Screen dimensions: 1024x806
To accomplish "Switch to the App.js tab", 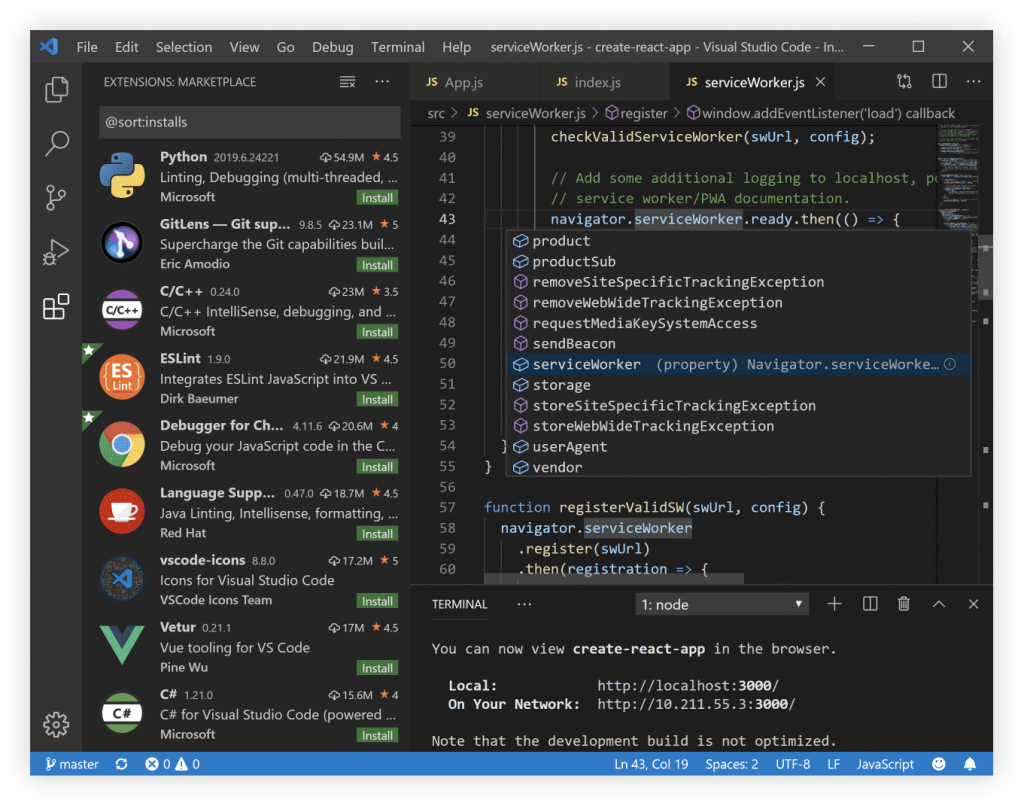I will pyautogui.click(x=474, y=82).
